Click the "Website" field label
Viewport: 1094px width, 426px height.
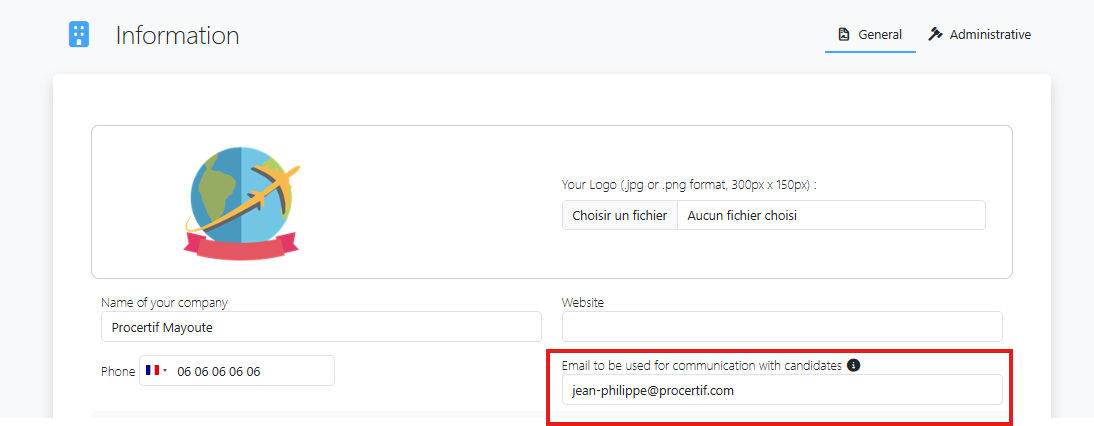583,302
